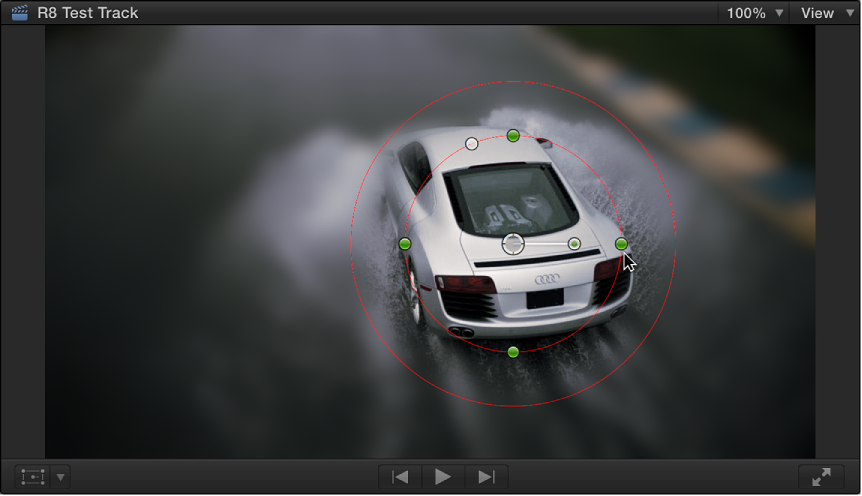The height and width of the screenshot is (496, 862).
Task: Click the center position handle of the mask
Action: pyautogui.click(x=513, y=244)
